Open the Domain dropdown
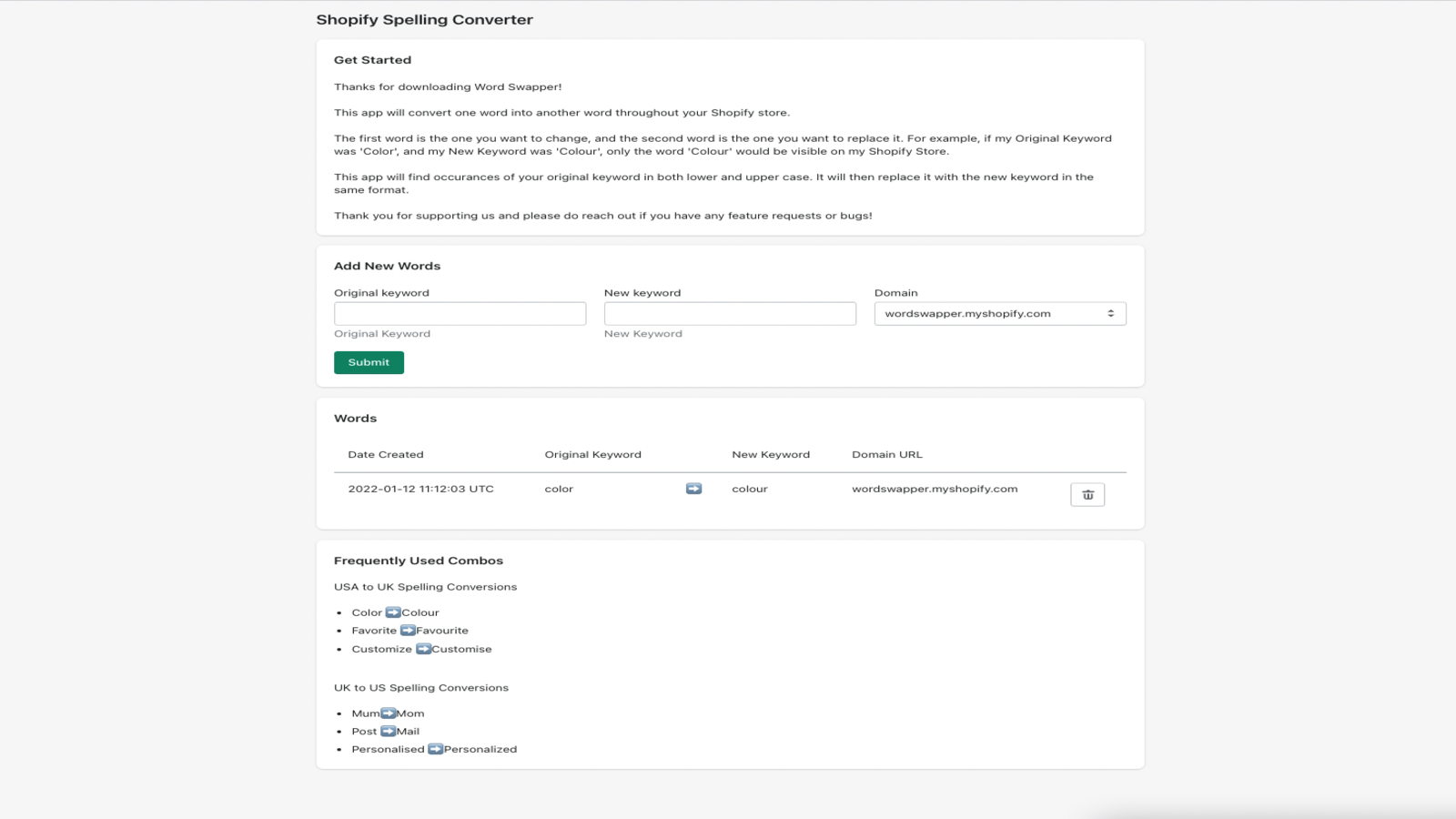Viewport: 1456px width, 819px height. coord(1000,313)
